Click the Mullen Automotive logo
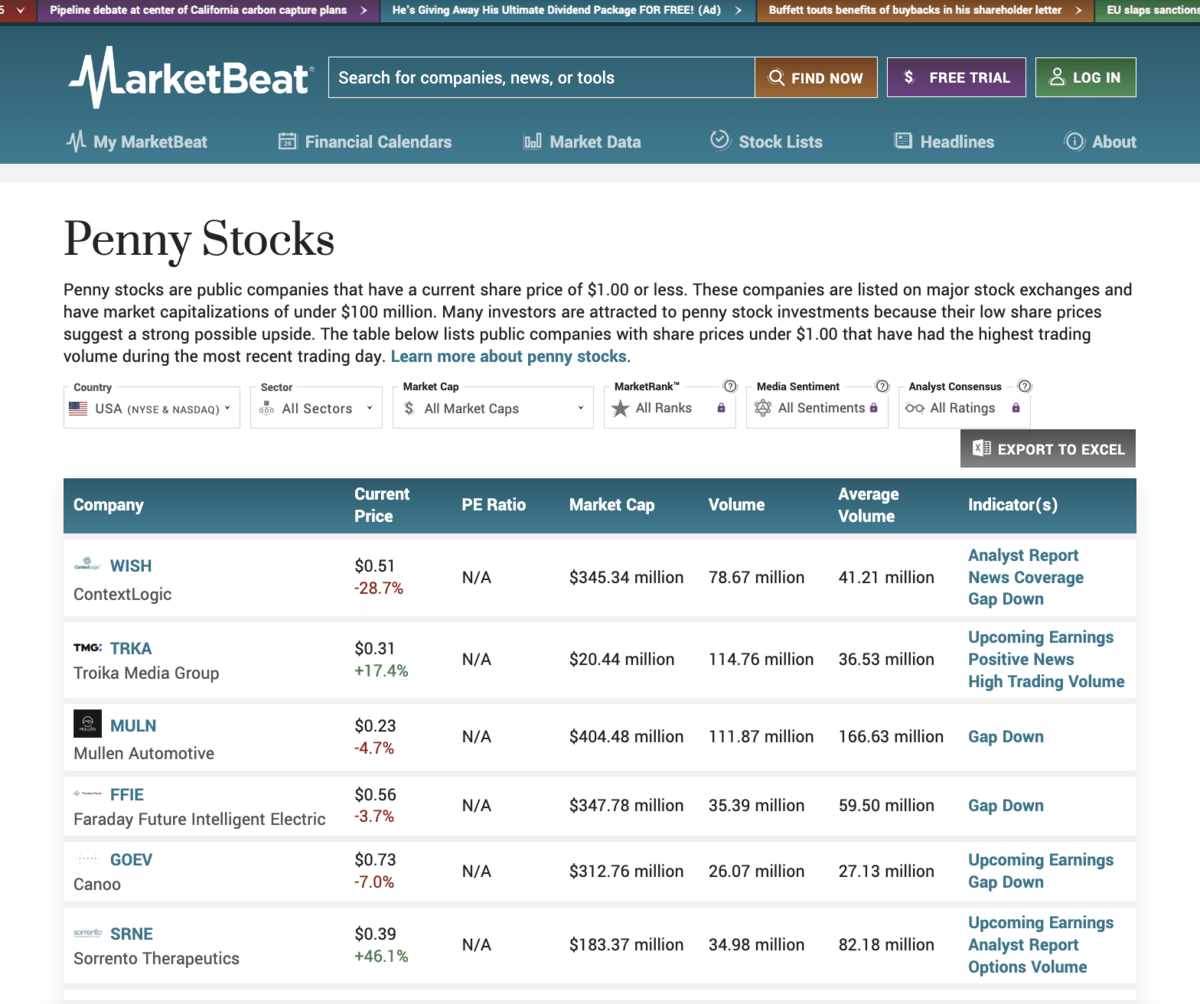The image size is (1200, 1004). (87, 724)
